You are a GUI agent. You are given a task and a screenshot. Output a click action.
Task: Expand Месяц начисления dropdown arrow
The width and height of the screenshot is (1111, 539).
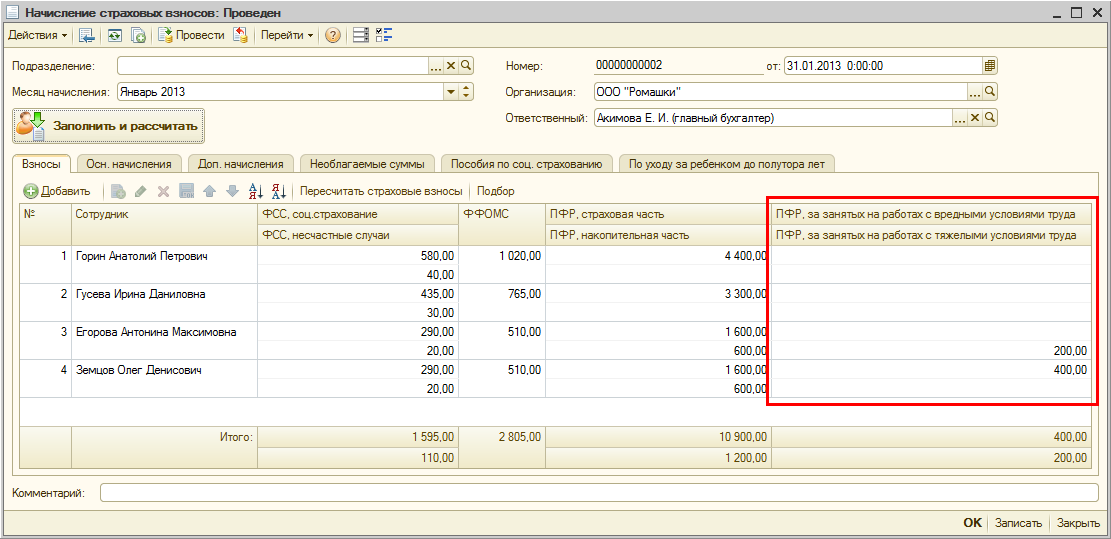tap(450, 92)
